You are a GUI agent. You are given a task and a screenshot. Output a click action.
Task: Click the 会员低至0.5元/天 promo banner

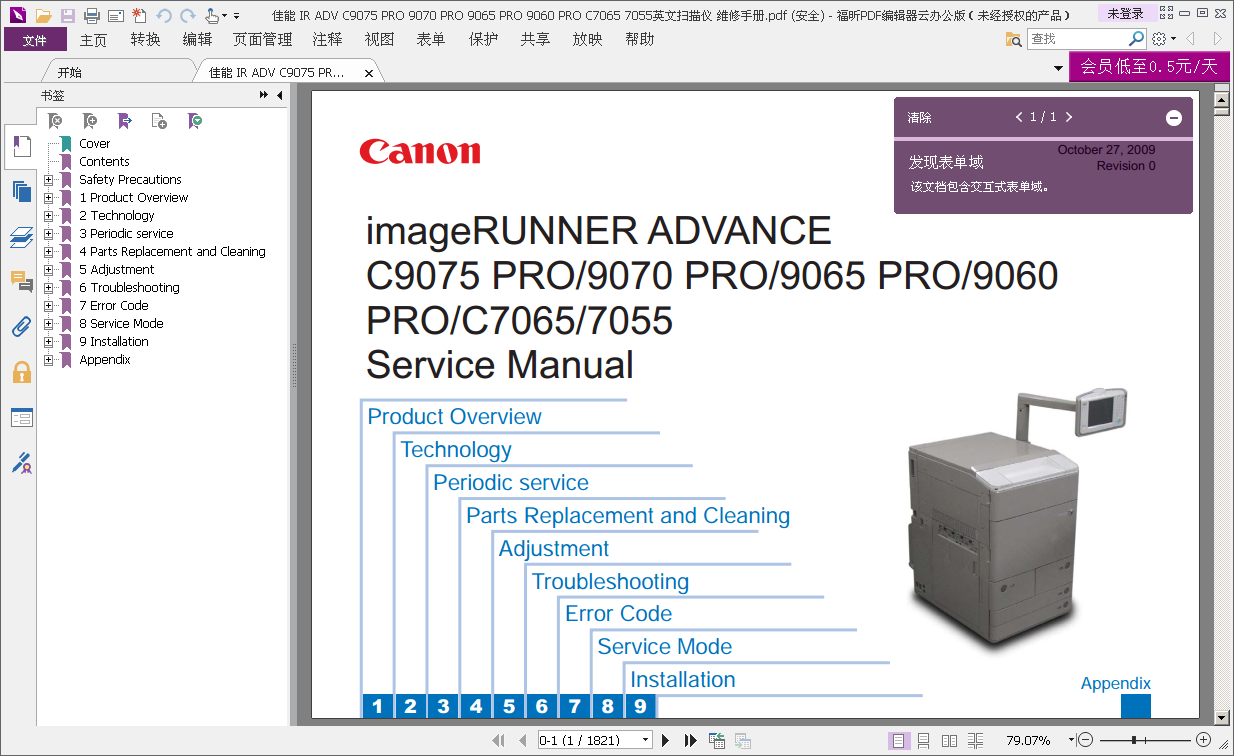tap(1148, 67)
